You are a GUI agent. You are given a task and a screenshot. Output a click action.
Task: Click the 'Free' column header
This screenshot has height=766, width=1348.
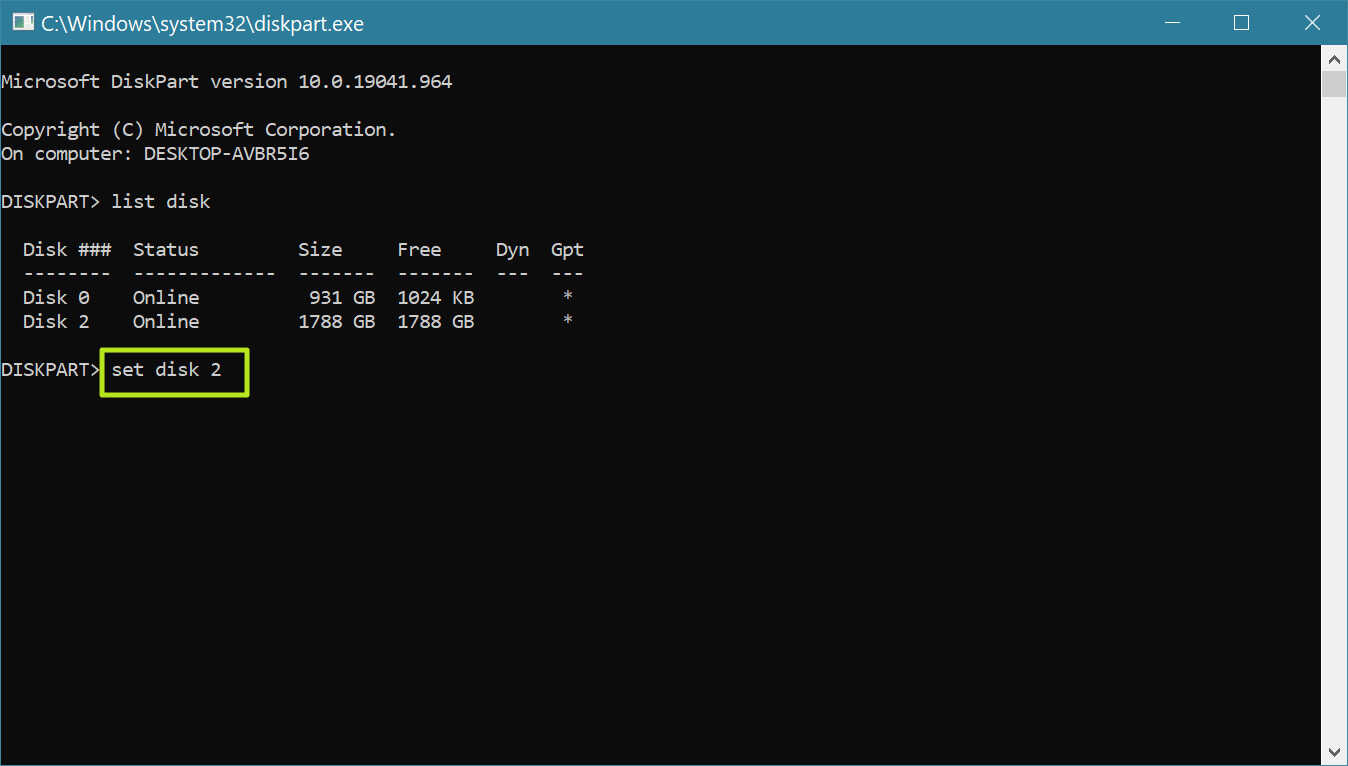pyautogui.click(x=419, y=250)
